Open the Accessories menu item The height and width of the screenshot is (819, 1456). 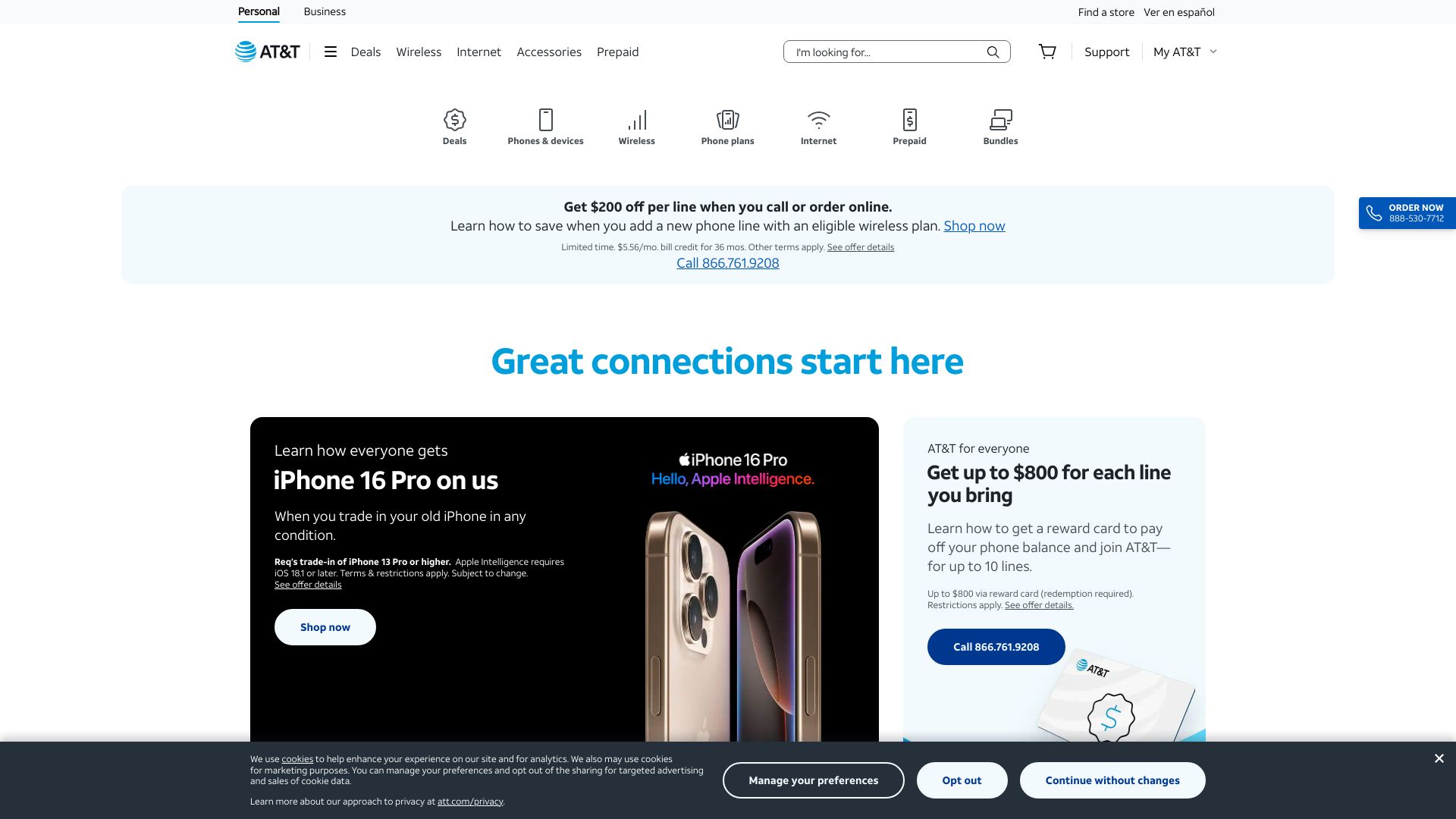(549, 52)
